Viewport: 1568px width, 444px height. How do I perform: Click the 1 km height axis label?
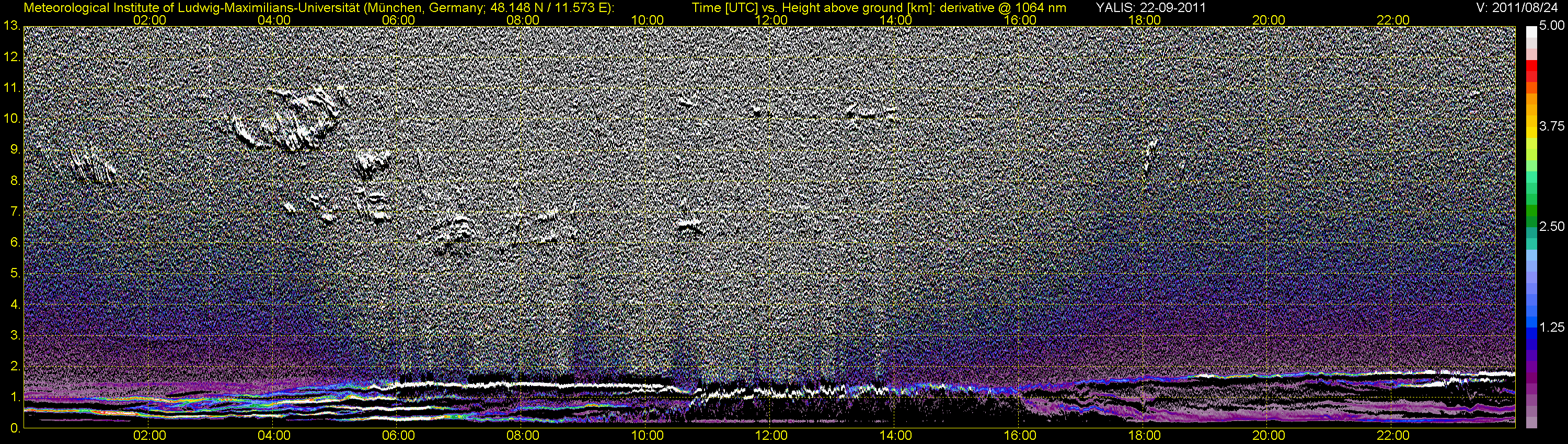point(15,398)
